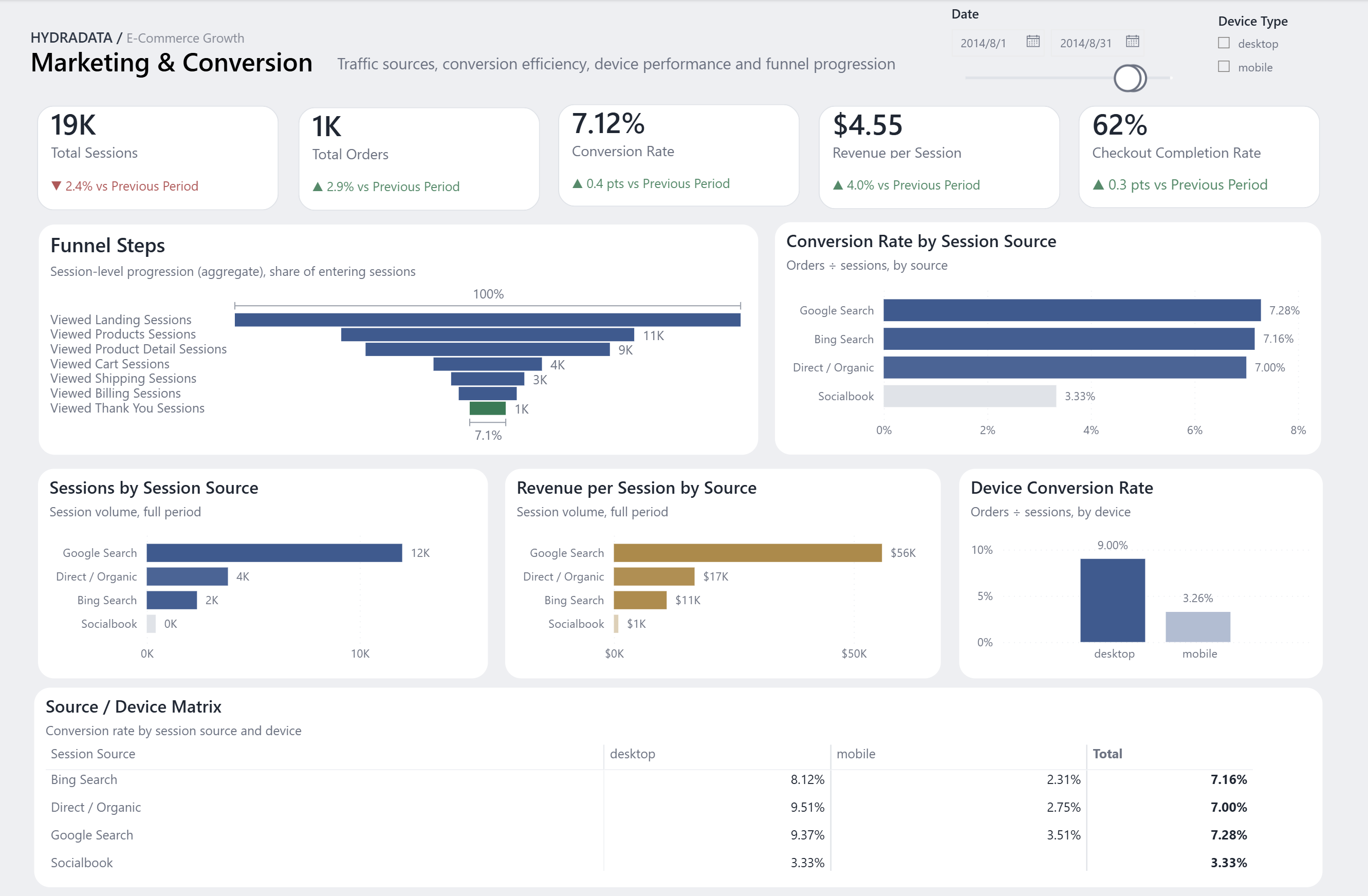The height and width of the screenshot is (896, 1368).
Task: Click the Viewed Landing Sessions funnel bar
Action: point(487,320)
